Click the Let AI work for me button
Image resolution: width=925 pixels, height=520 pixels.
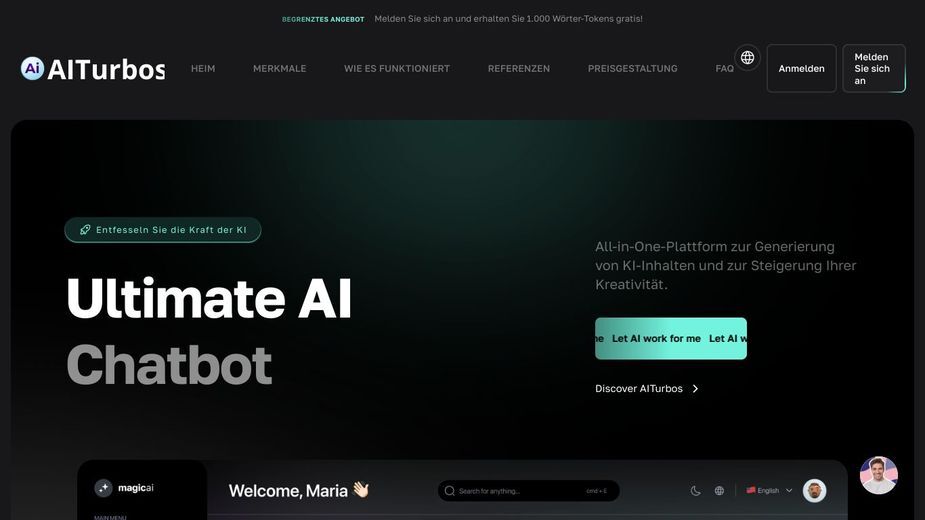coord(671,338)
